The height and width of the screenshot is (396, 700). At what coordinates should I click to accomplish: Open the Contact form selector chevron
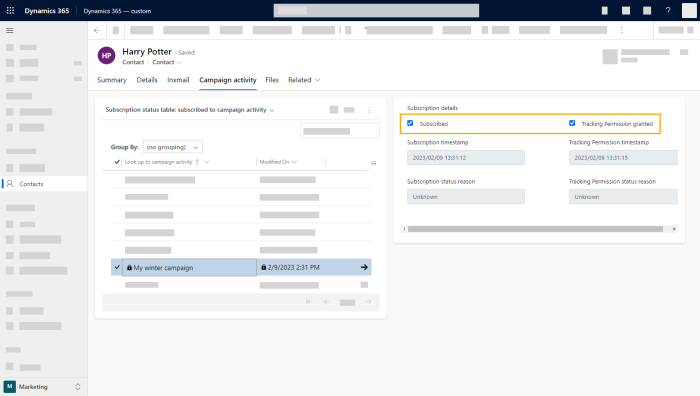[x=179, y=63]
